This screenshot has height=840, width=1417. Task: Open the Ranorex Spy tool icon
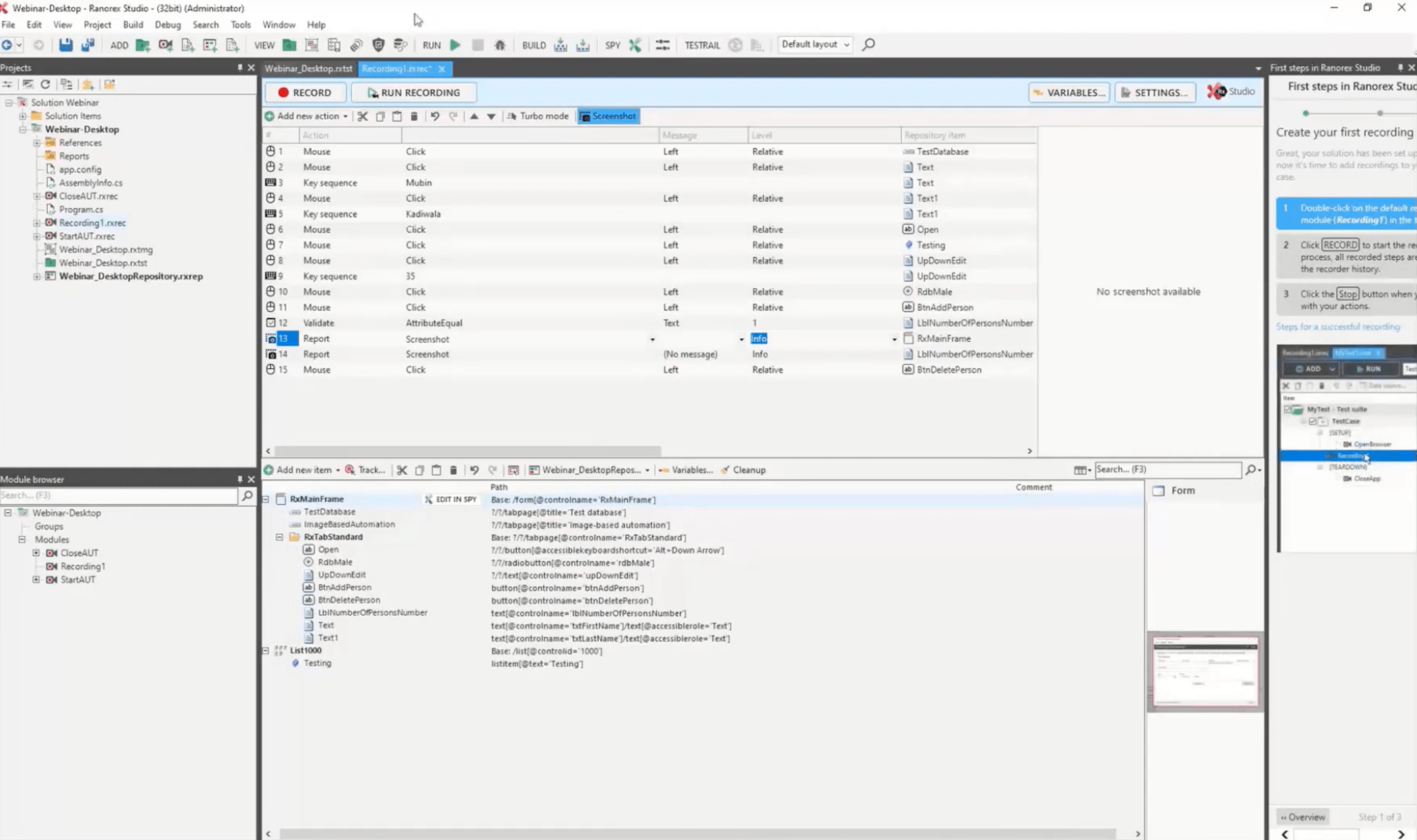(x=634, y=45)
